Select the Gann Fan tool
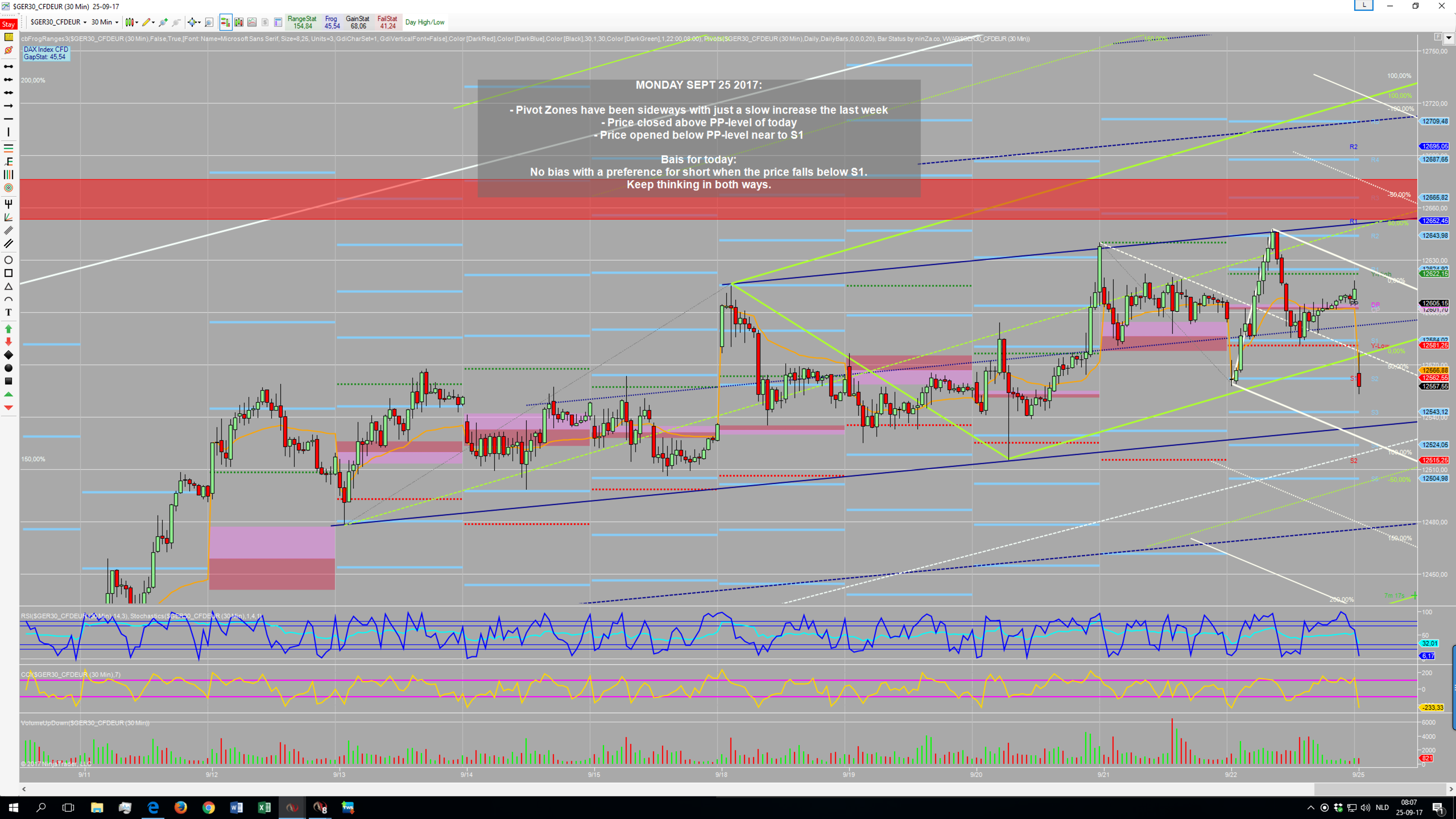Image resolution: width=1456 pixels, height=819 pixels. pyautogui.click(x=9, y=217)
